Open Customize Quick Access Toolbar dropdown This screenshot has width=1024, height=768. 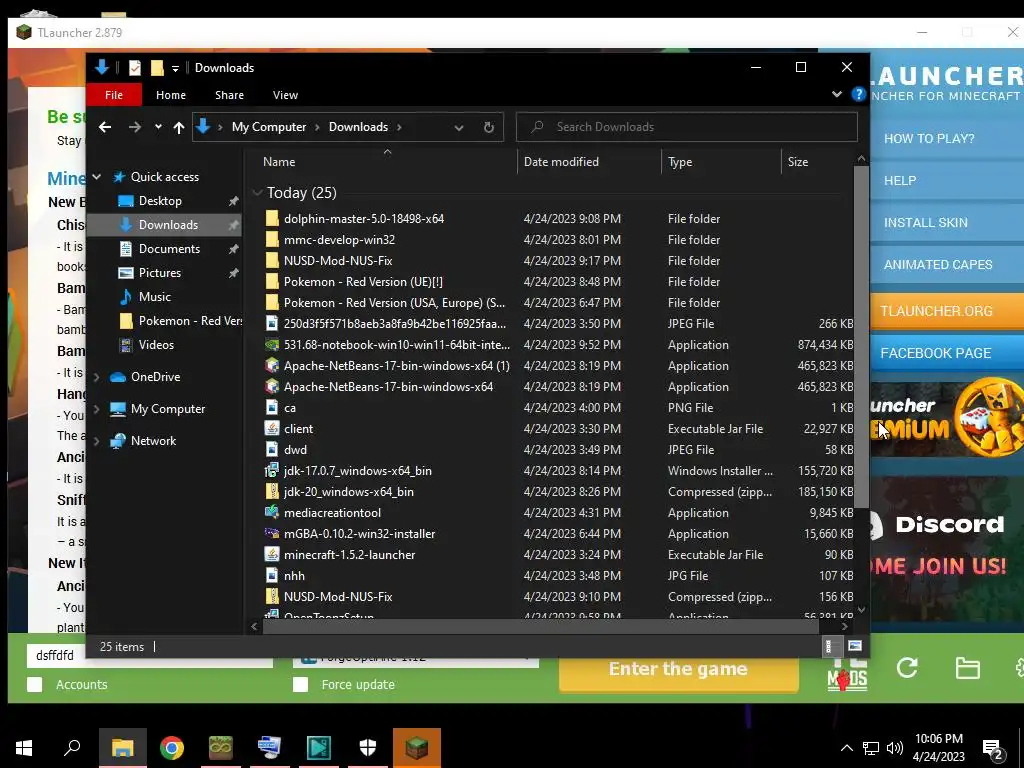175,68
